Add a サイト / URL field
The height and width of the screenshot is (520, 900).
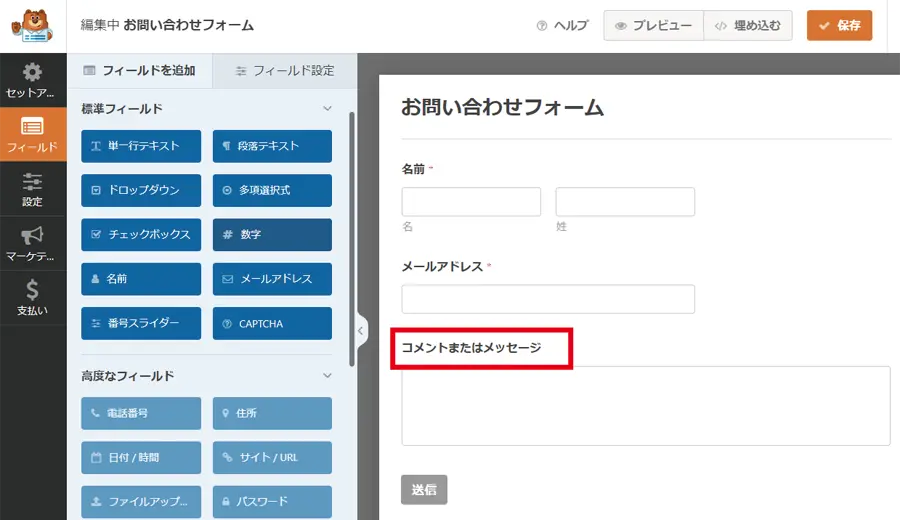(x=272, y=457)
